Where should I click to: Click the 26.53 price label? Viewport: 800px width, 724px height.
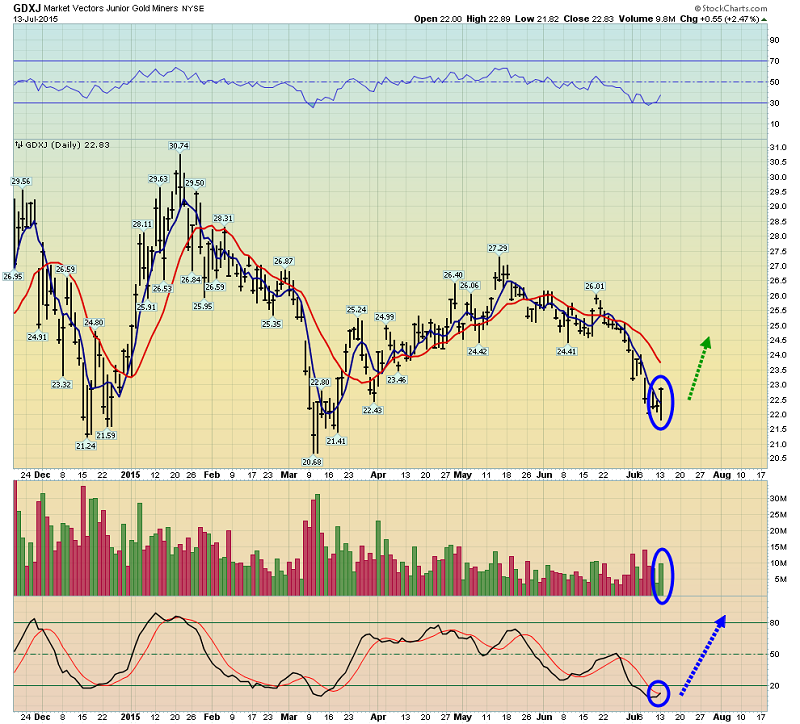162,289
